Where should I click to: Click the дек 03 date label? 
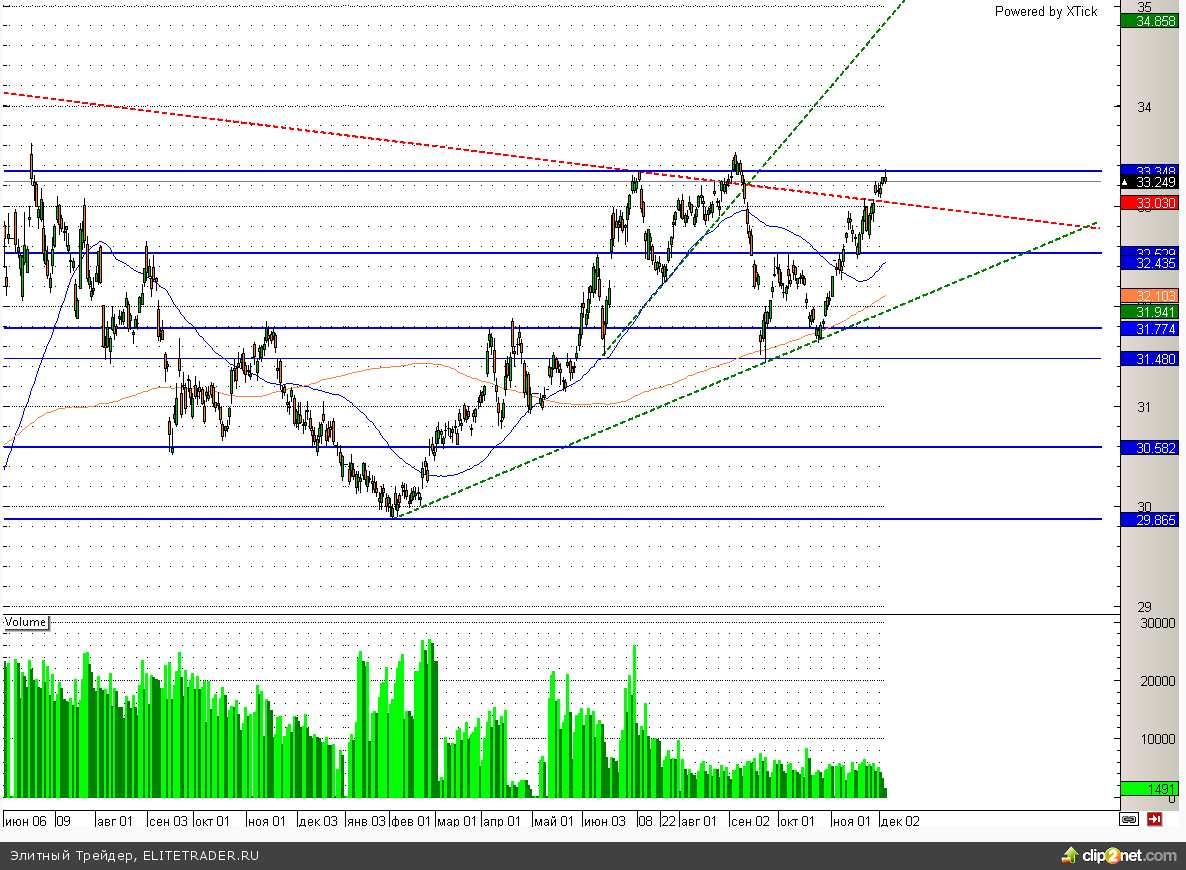(318, 821)
